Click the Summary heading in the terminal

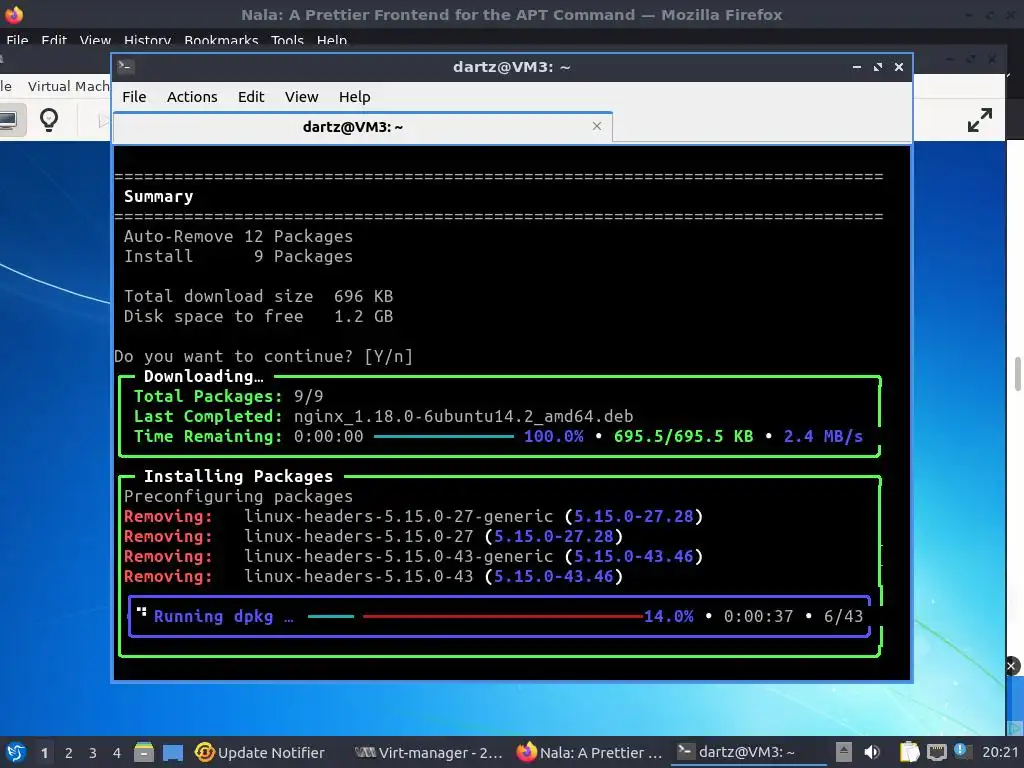[x=159, y=197]
